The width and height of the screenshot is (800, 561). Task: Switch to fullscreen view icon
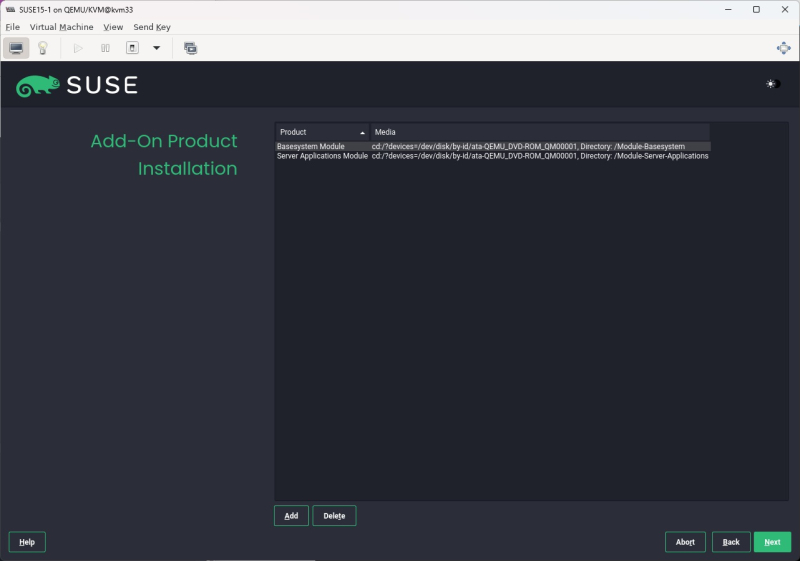tap(783, 48)
